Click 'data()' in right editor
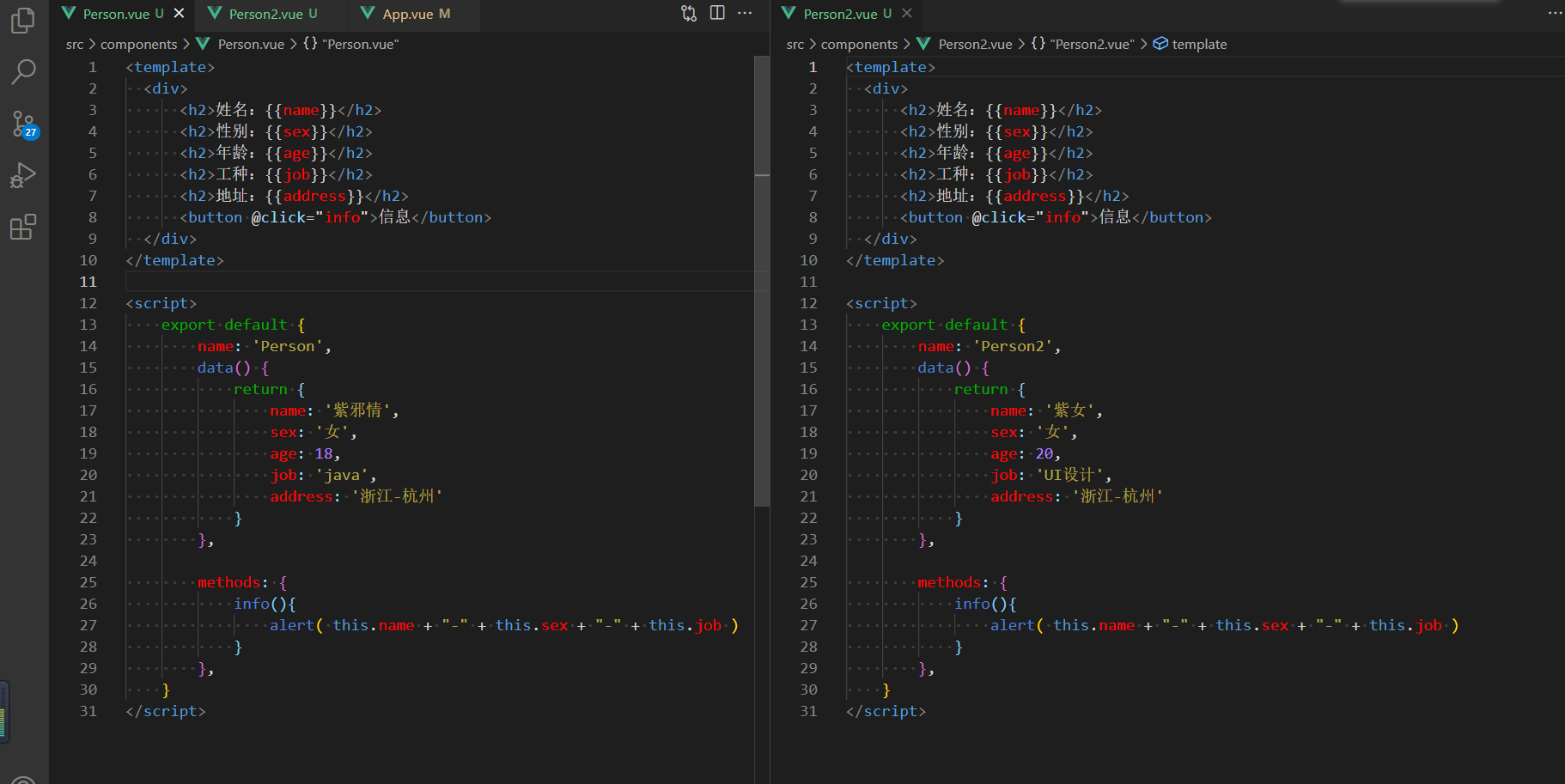Viewport: 1565px width, 784px height. [944, 368]
